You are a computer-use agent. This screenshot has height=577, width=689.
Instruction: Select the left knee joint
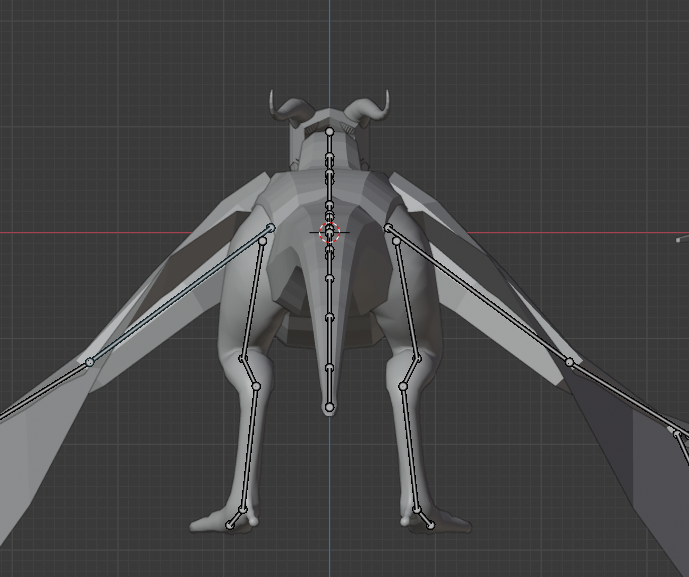tap(242, 359)
